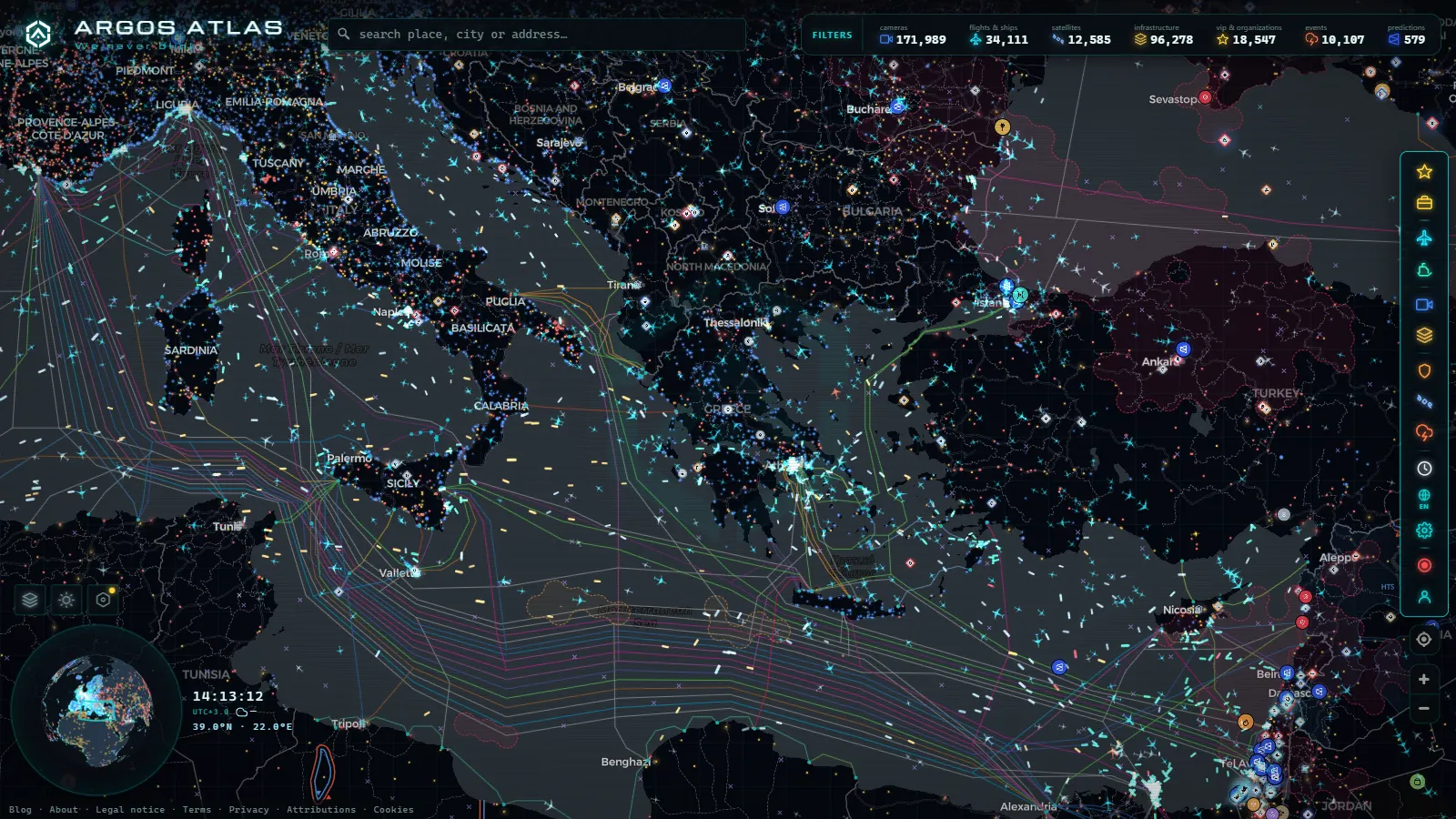Viewport: 1456px width, 819px height.
Task: Toggle the flights & ships filter count
Action: pos(998,35)
